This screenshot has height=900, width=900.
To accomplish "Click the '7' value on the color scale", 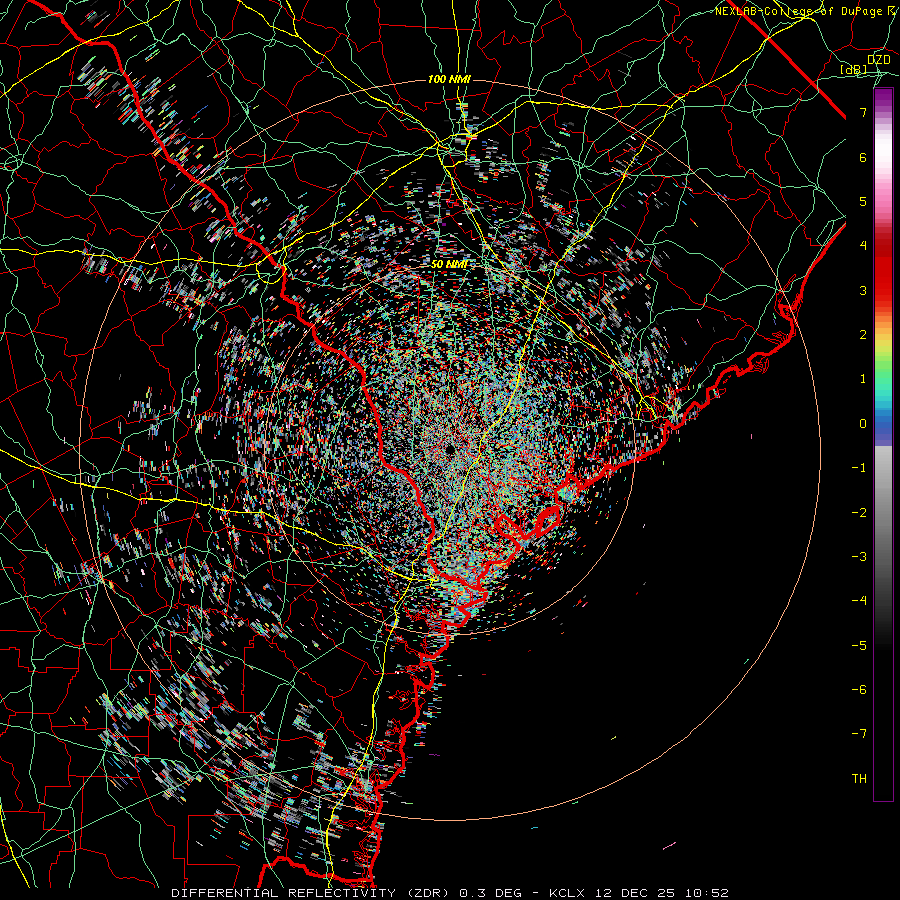I will pos(863,112).
